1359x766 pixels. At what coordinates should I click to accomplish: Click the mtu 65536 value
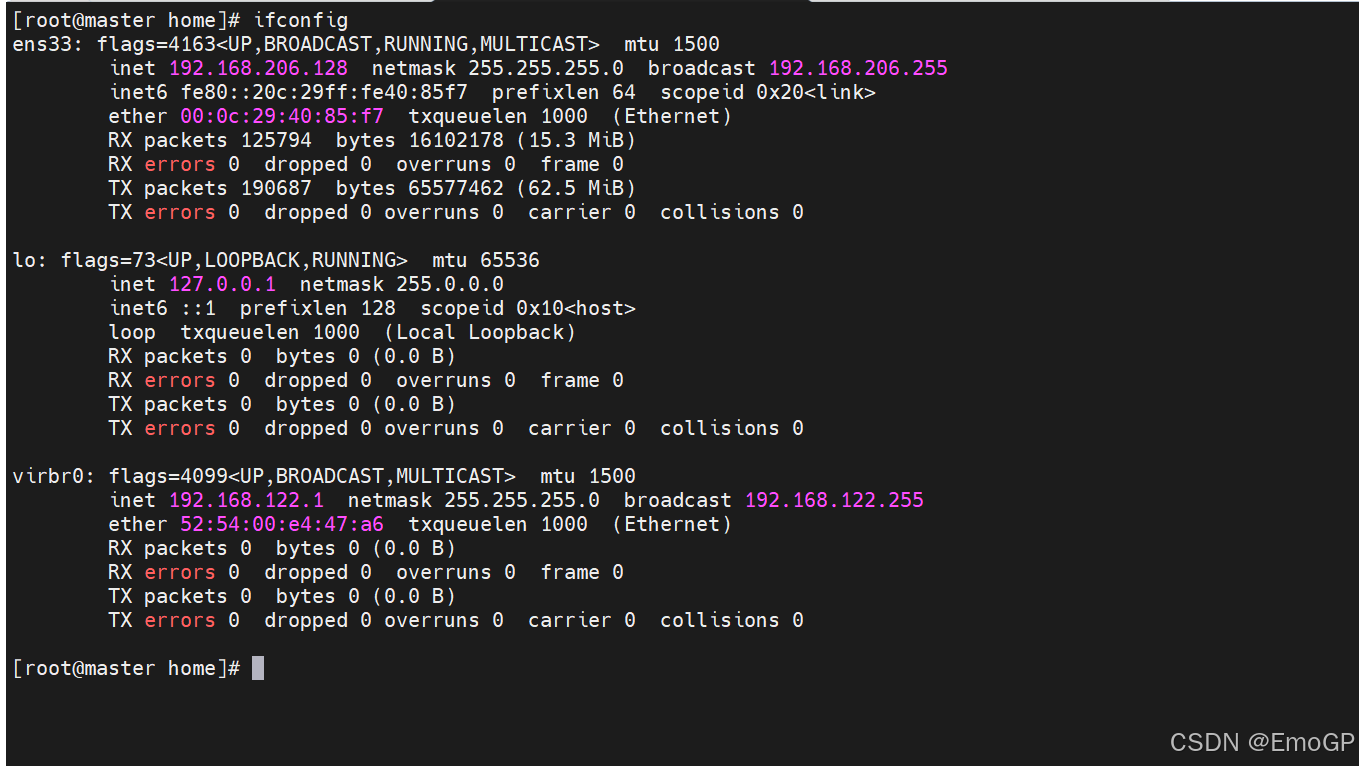click(x=510, y=260)
